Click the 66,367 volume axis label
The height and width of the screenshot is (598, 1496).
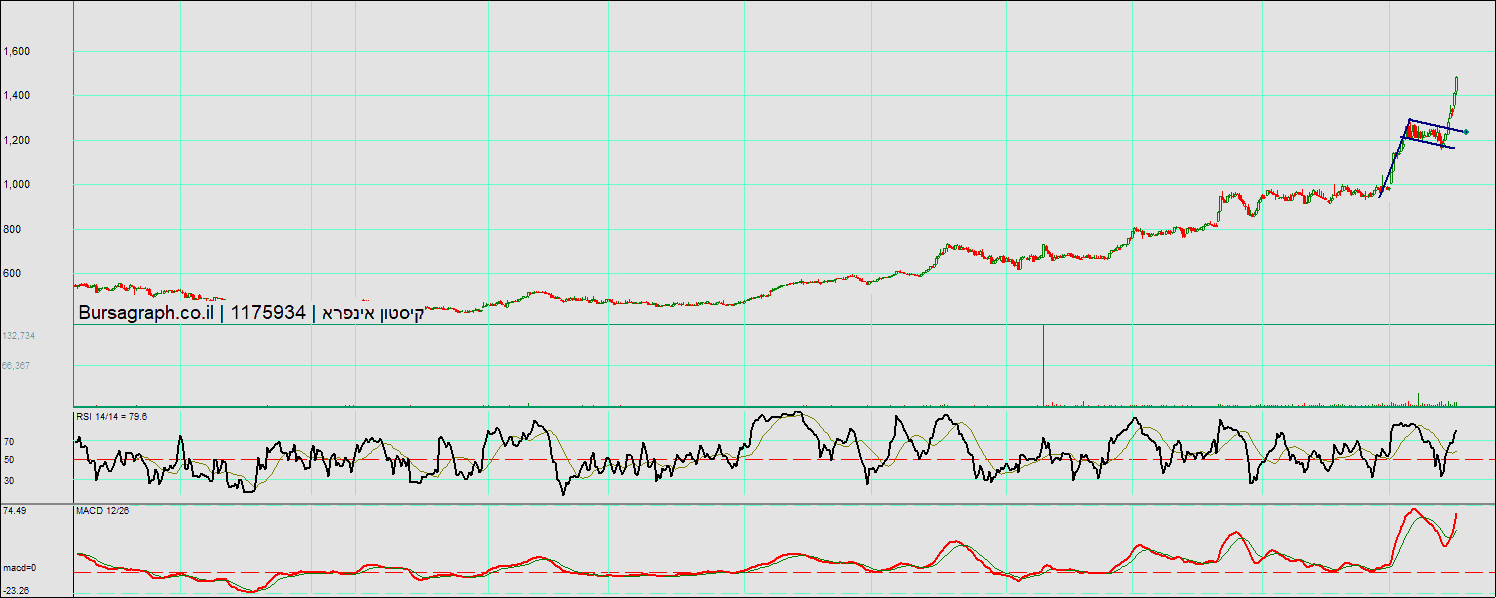pyautogui.click(x=16, y=366)
